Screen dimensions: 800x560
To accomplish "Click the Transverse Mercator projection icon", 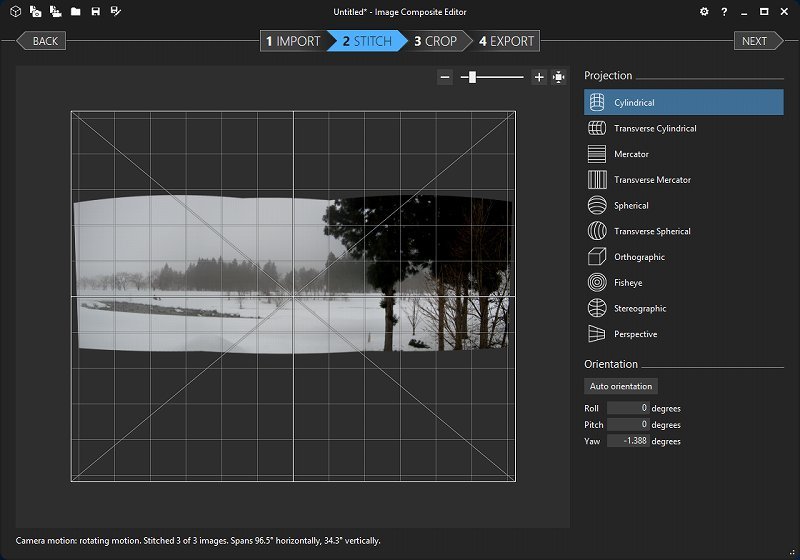I will coord(597,180).
